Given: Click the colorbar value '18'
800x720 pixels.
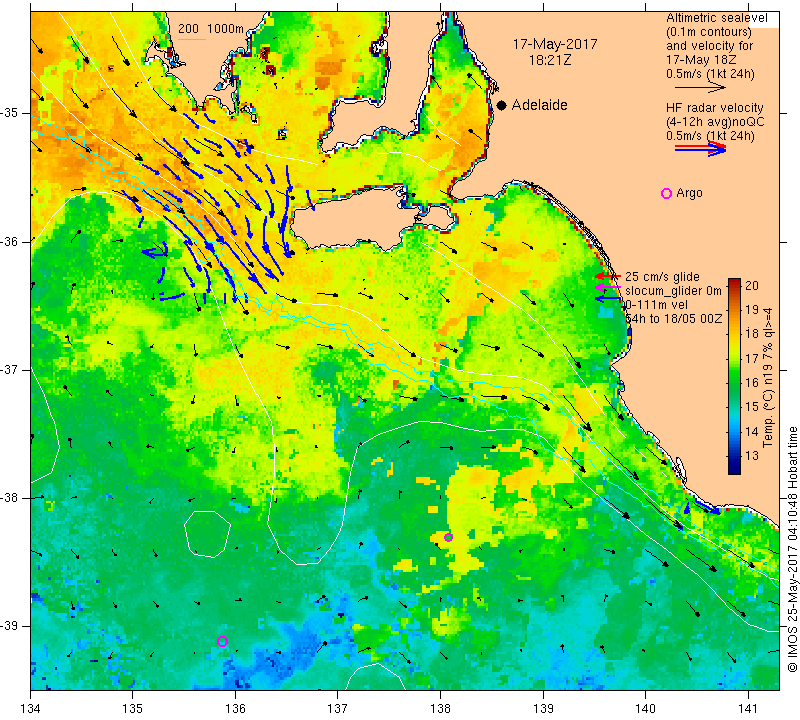Looking at the screenshot, I should coord(752,334).
